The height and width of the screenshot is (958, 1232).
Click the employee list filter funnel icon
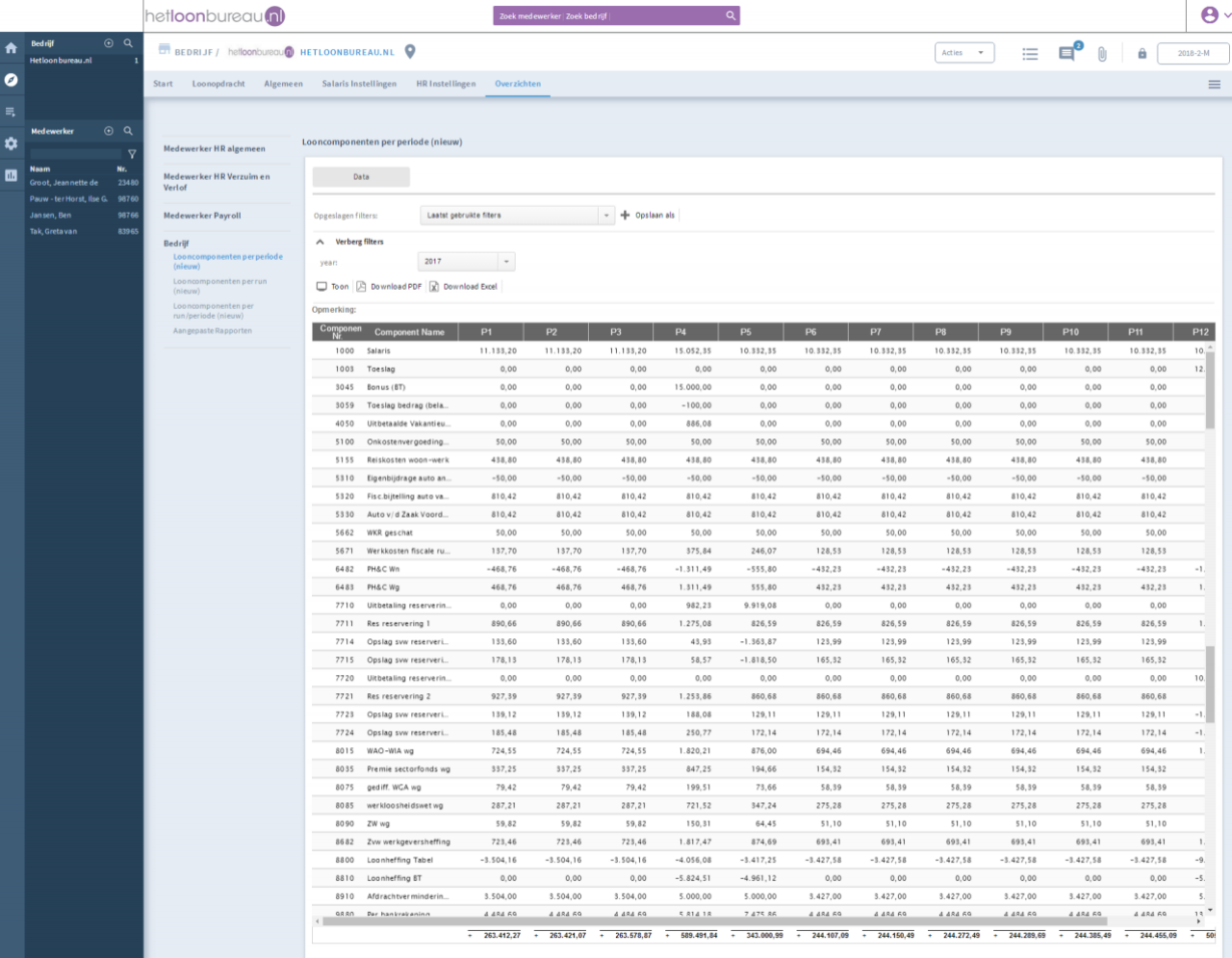[x=132, y=154]
